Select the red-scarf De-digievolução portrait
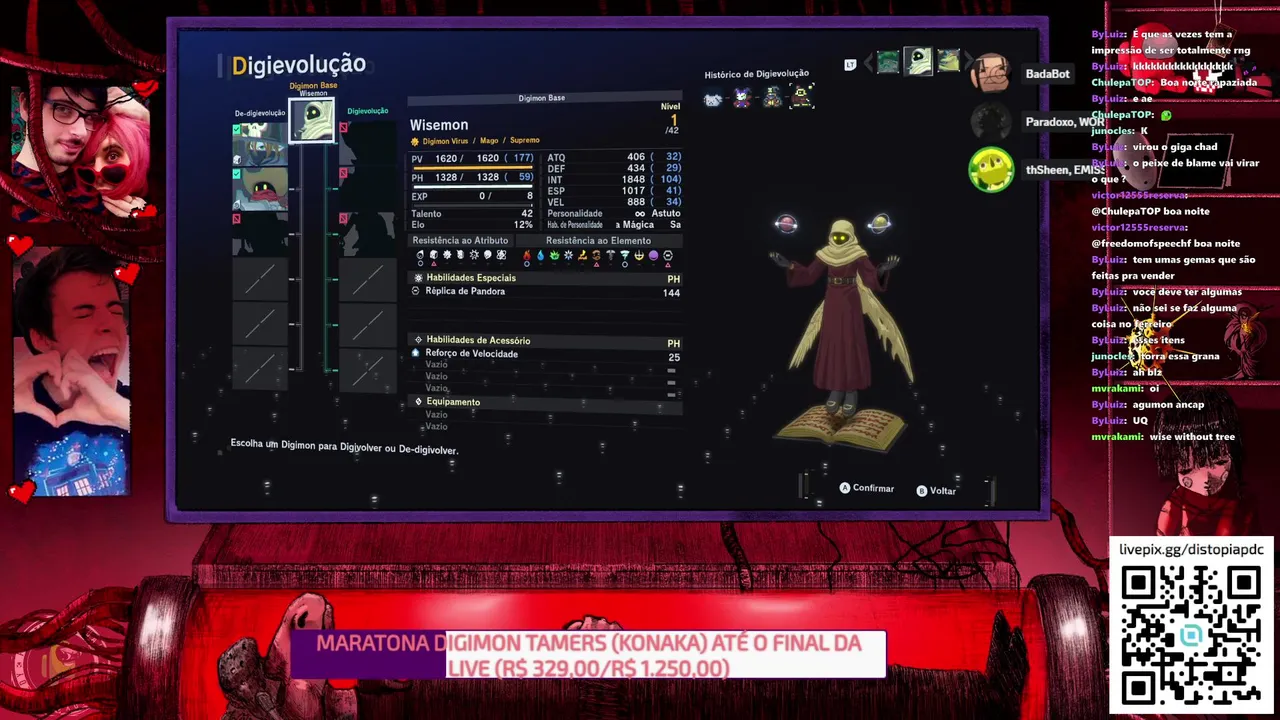 (261, 190)
